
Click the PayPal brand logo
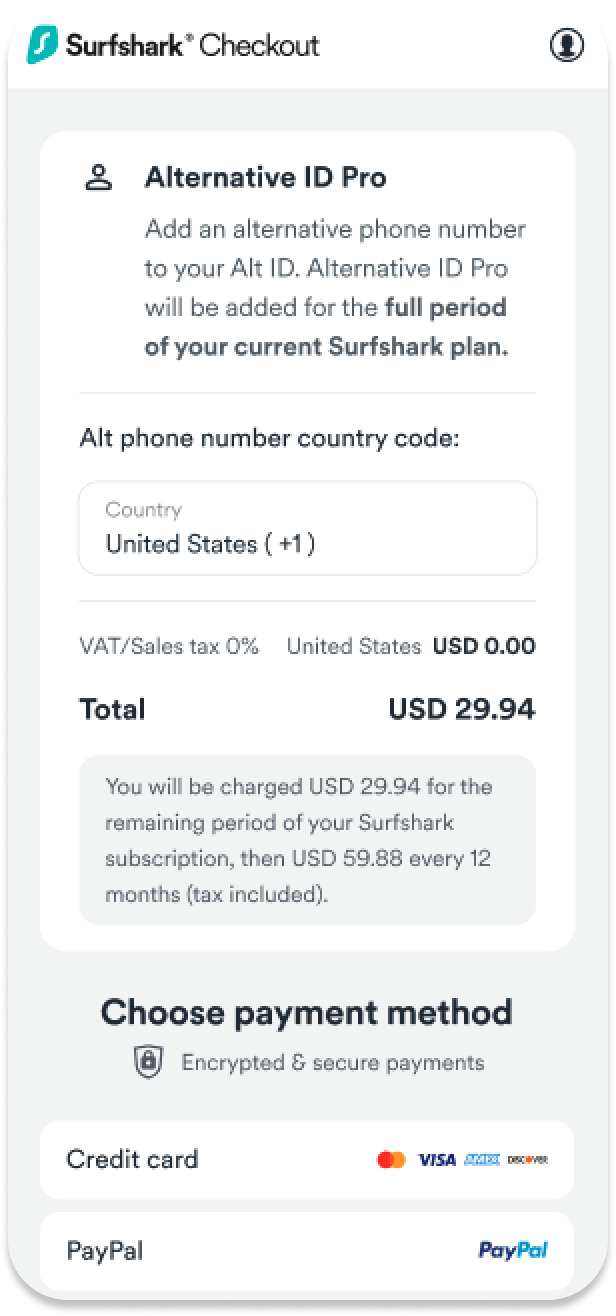pos(512,1250)
